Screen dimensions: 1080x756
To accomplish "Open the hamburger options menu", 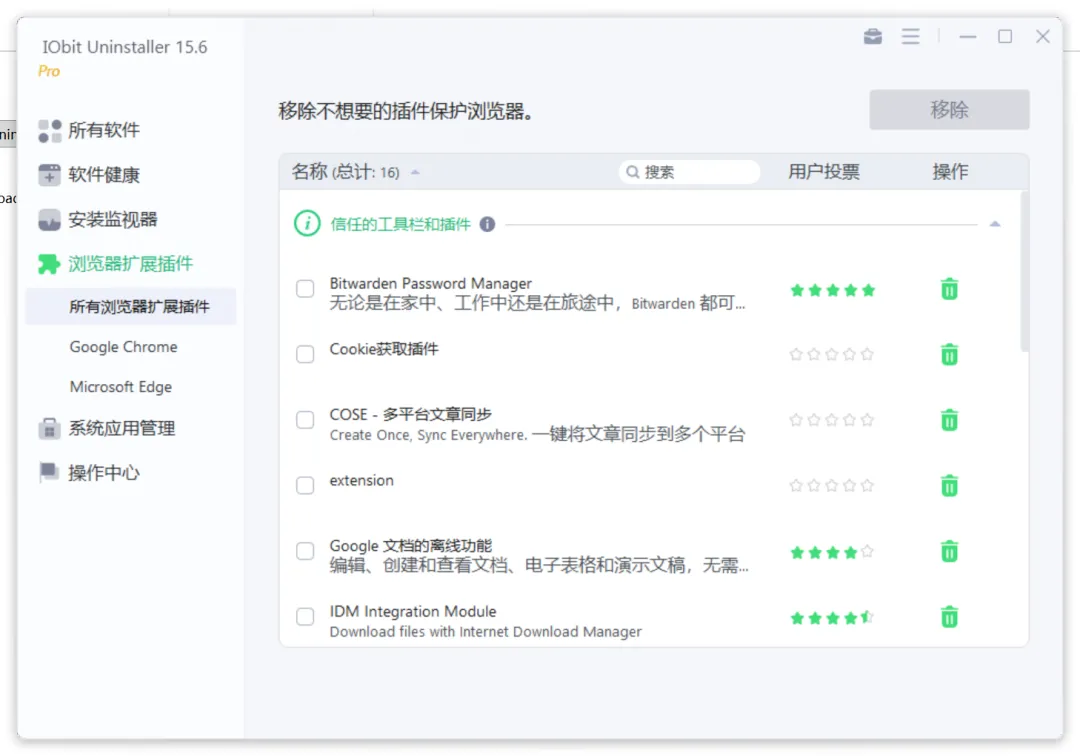I will coord(911,36).
